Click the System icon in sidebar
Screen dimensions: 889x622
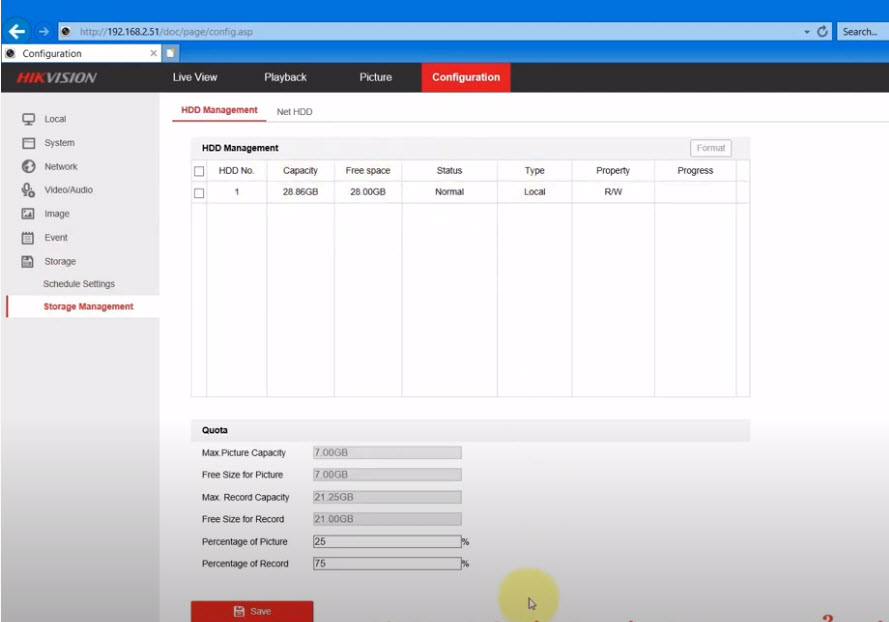pyautogui.click(x=29, y=143)
